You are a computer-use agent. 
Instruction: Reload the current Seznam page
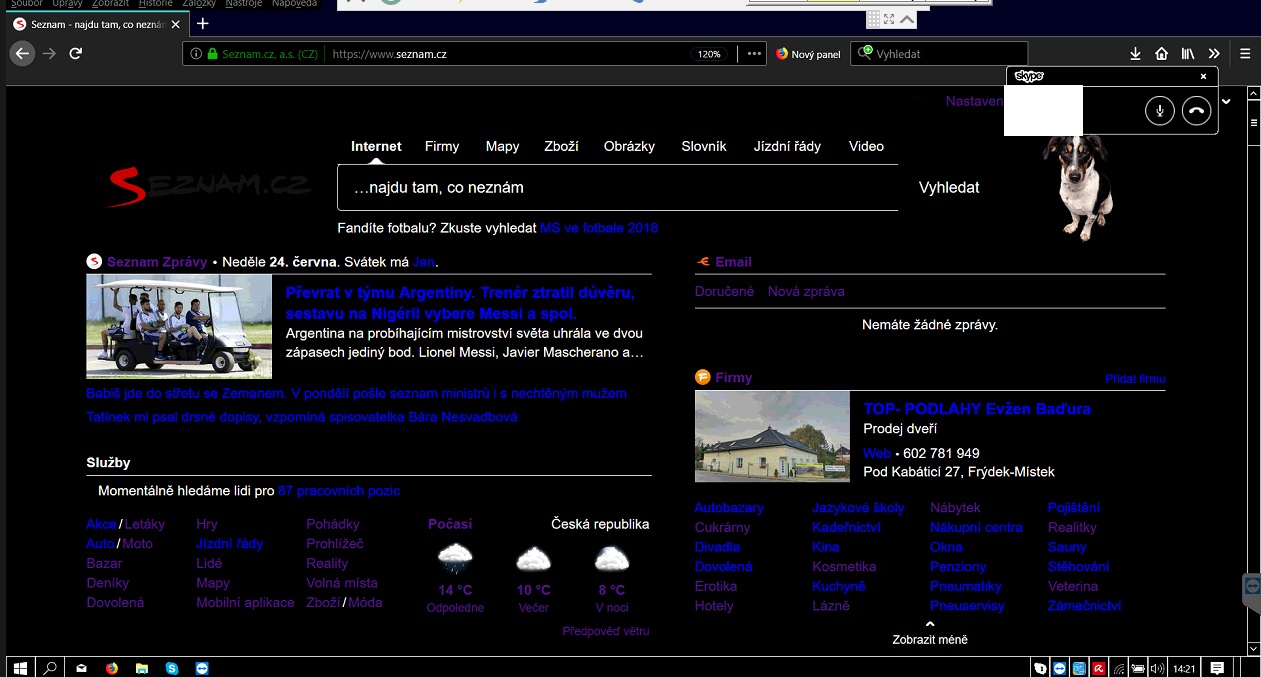pos(76,54)
